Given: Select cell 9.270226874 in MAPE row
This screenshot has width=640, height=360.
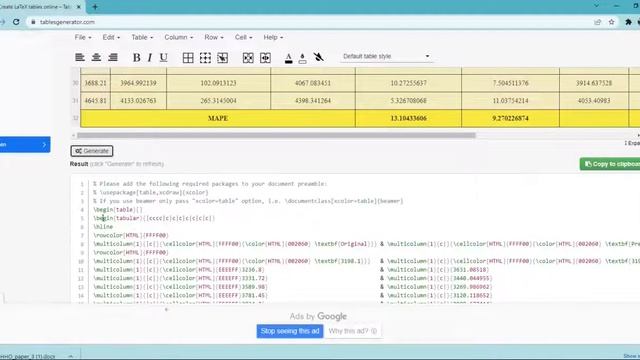Looking at the screenshot, I should pos(510,118).
